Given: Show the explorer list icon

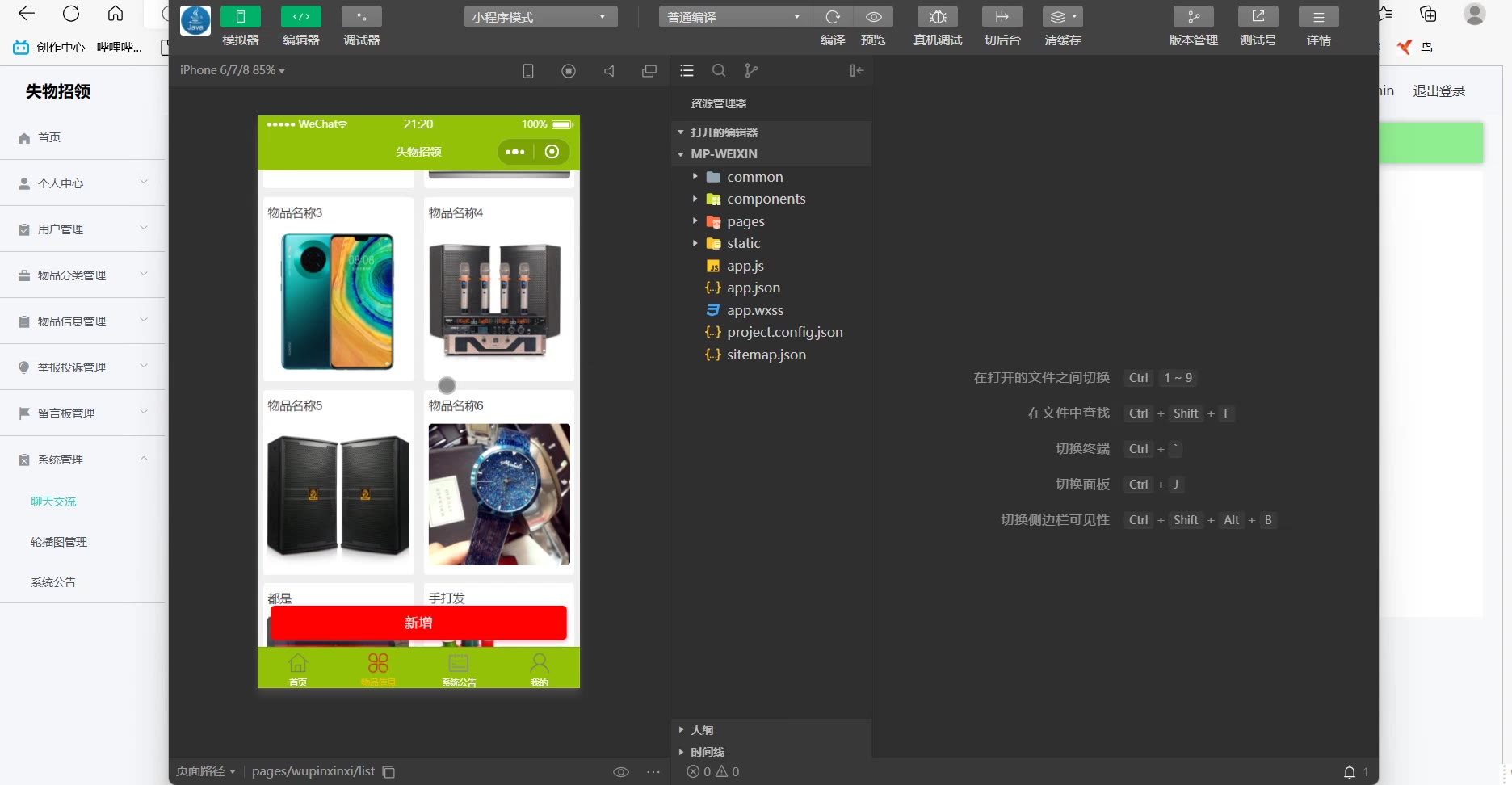Looking at the screenshot, I should pyautogui.click(x=687, y=71).
